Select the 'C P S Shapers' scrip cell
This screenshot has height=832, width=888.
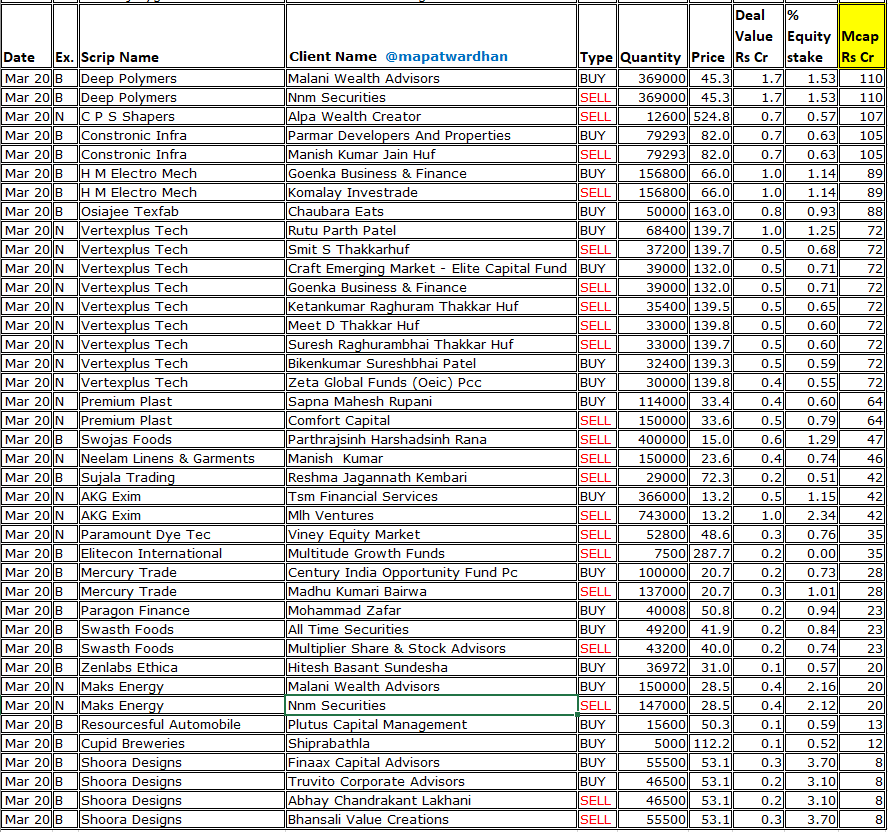coord(182,117)
